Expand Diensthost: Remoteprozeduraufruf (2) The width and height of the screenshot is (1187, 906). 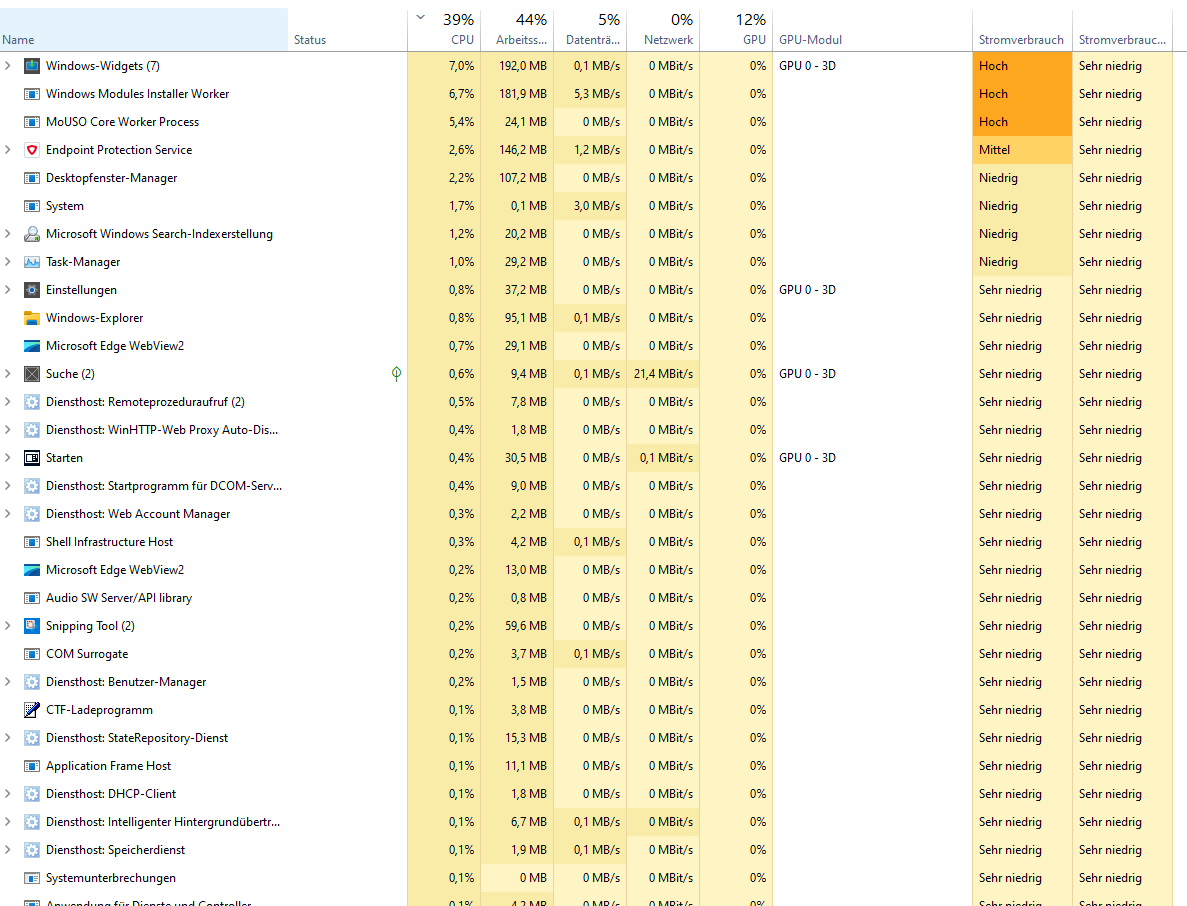(x=8, y=402)
